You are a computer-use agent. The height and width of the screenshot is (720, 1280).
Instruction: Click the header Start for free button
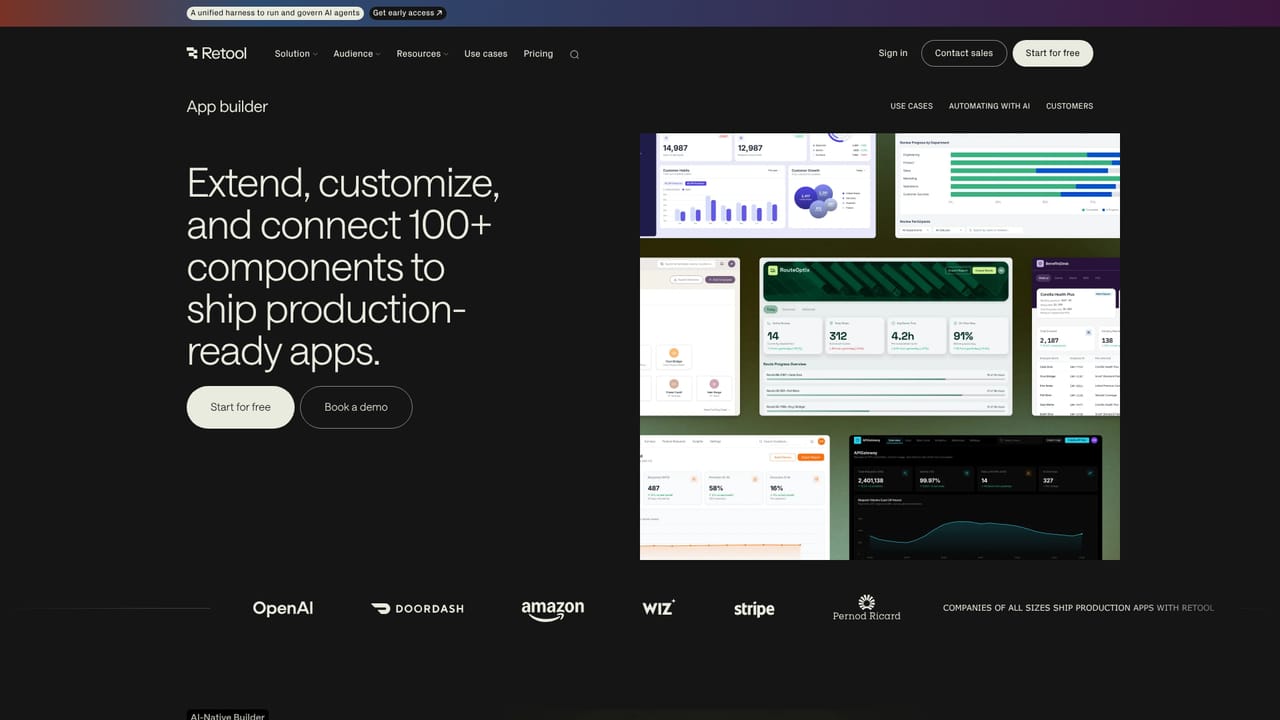(x=1053, y=53)
